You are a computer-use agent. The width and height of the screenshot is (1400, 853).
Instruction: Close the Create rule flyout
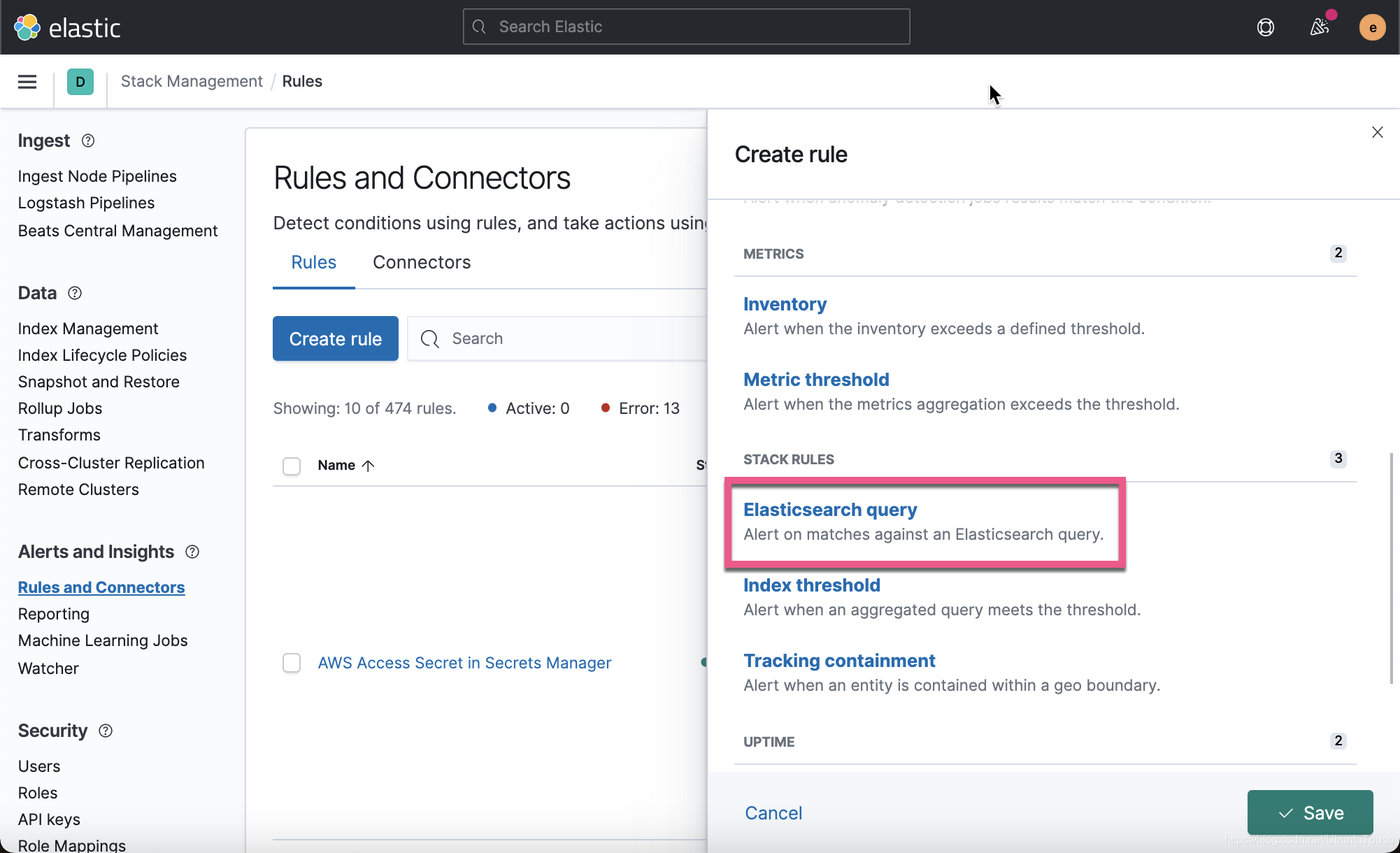[1377, 132]
